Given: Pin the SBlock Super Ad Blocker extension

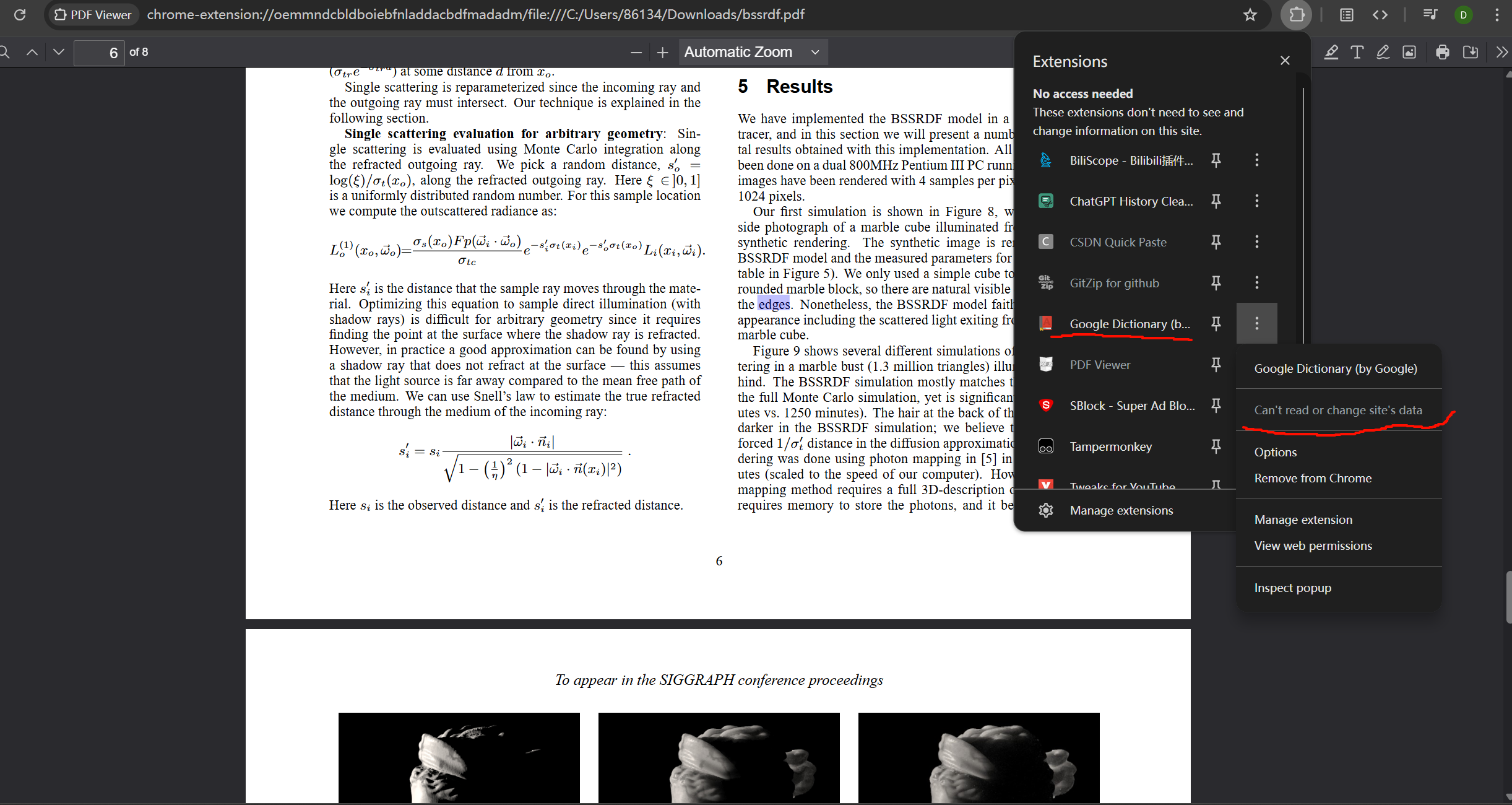Looking at the screenshot, I should 1216,406.
